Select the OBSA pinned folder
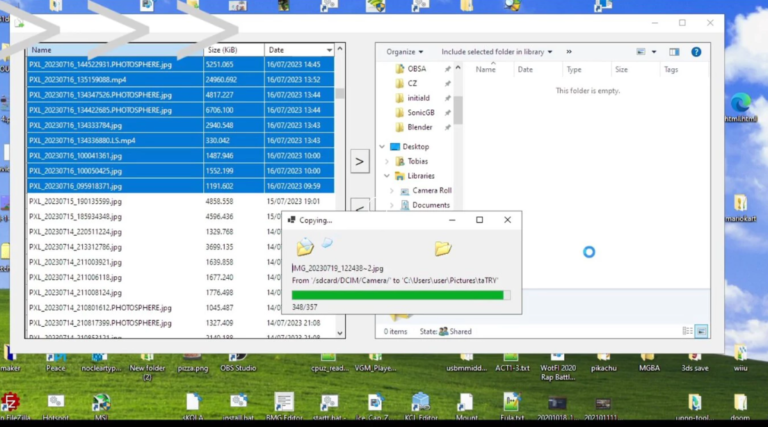 [417, 69]
